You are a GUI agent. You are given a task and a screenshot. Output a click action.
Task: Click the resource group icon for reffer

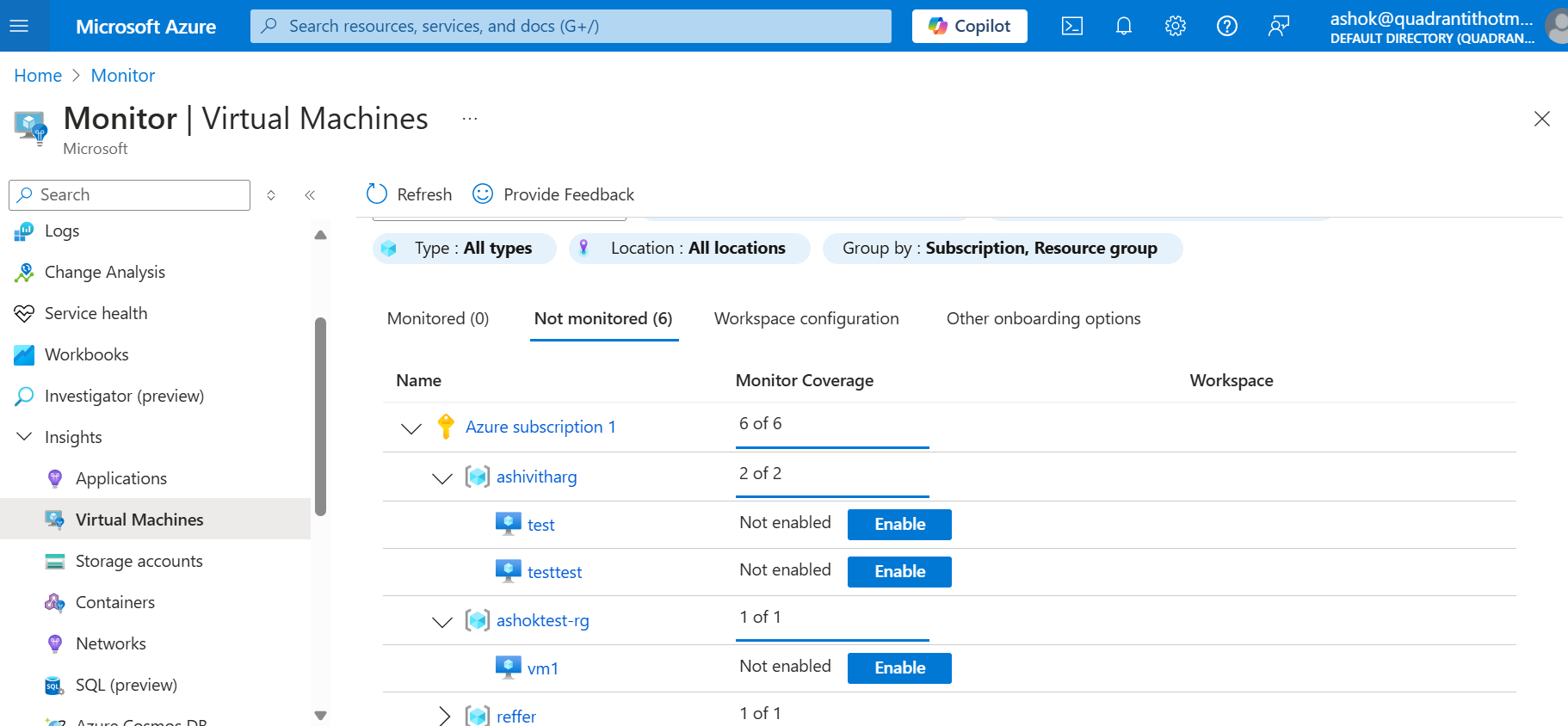pos(478,716)
